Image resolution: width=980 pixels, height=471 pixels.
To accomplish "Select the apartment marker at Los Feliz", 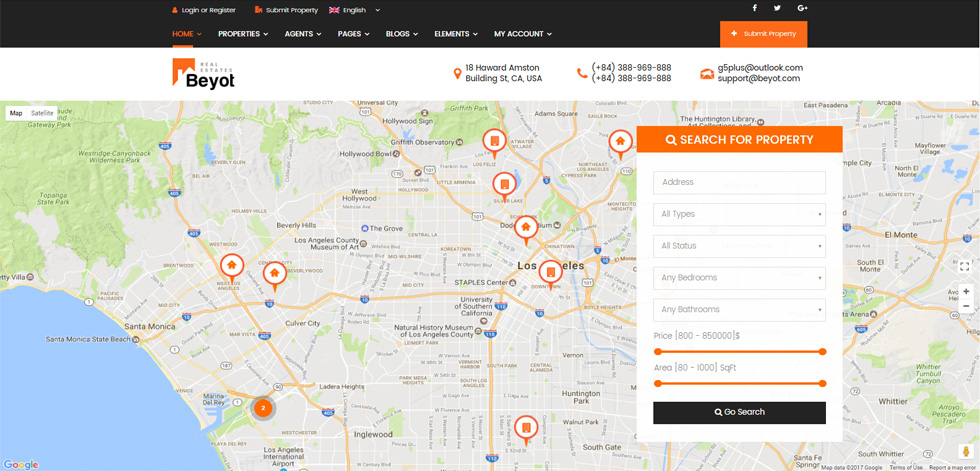I will tap(494, 144).
